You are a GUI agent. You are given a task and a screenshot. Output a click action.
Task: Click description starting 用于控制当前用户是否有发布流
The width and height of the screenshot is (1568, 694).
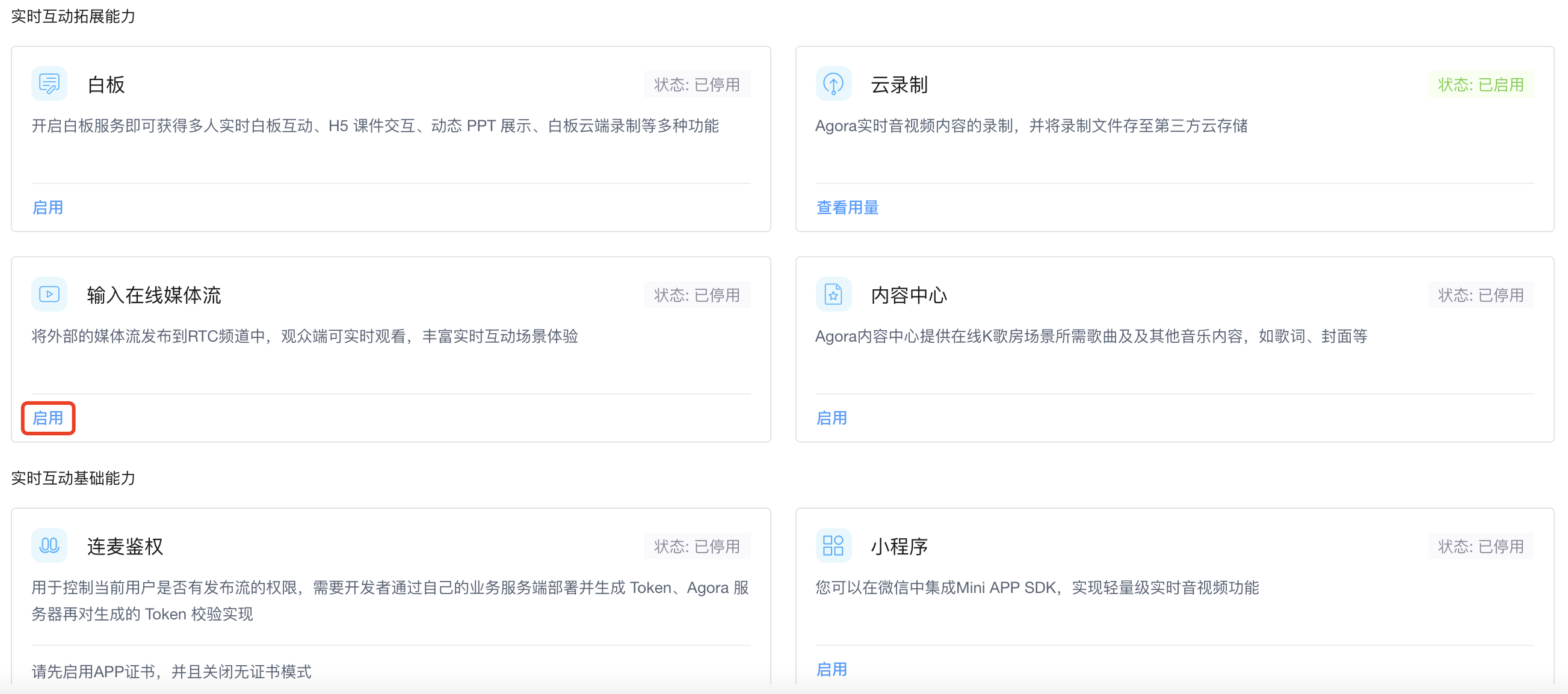click(390, 600)
